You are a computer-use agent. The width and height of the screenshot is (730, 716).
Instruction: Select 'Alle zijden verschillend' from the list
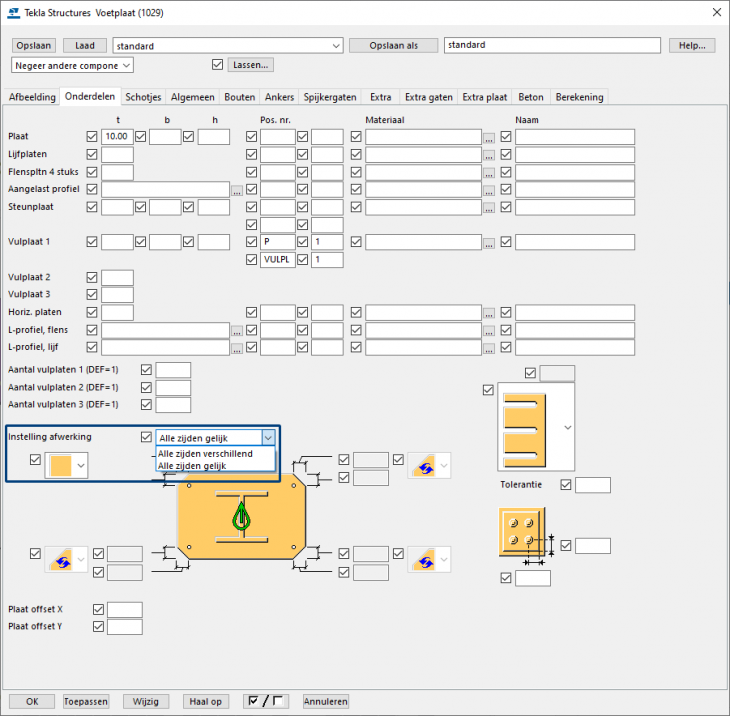(205, 454)
